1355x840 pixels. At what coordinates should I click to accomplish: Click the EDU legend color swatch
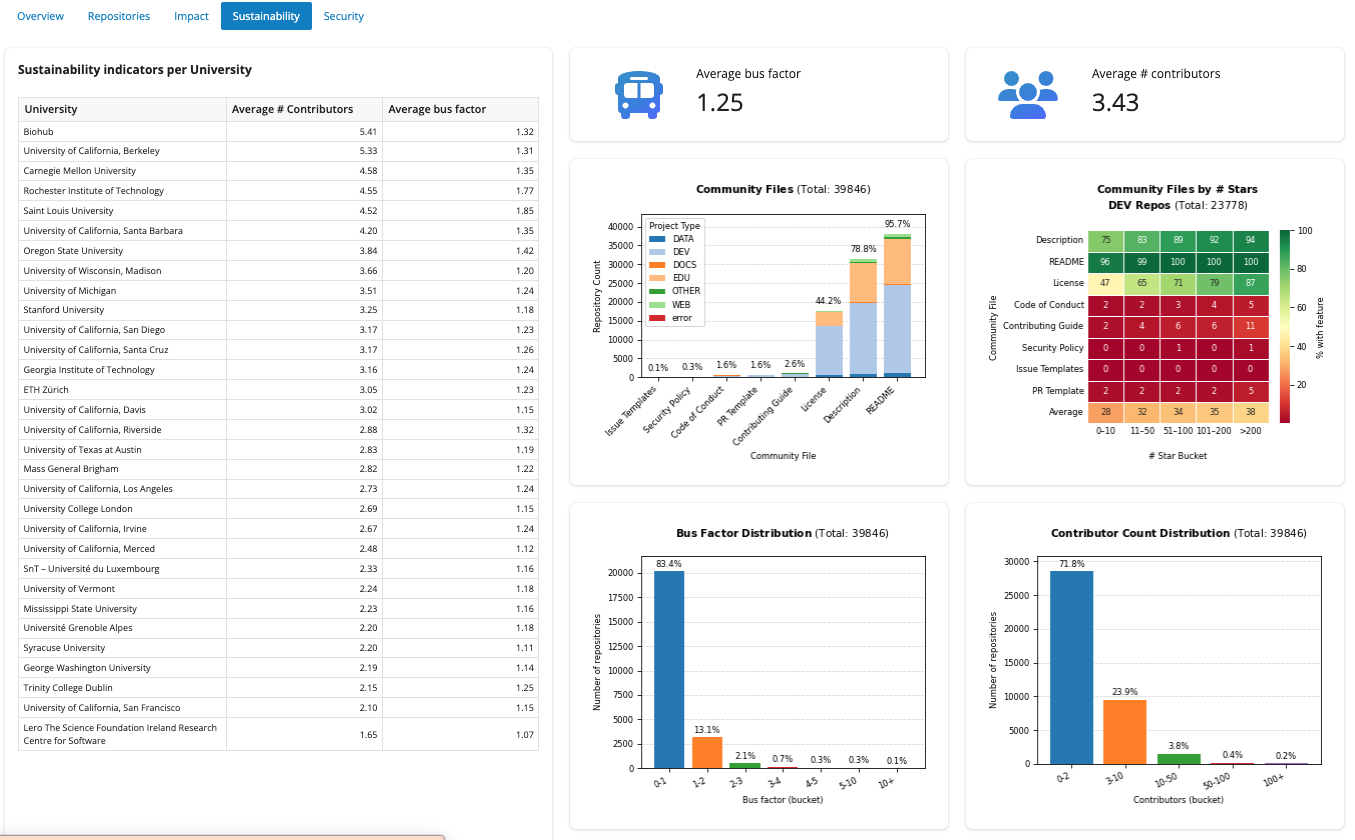(x=657, y=278)
